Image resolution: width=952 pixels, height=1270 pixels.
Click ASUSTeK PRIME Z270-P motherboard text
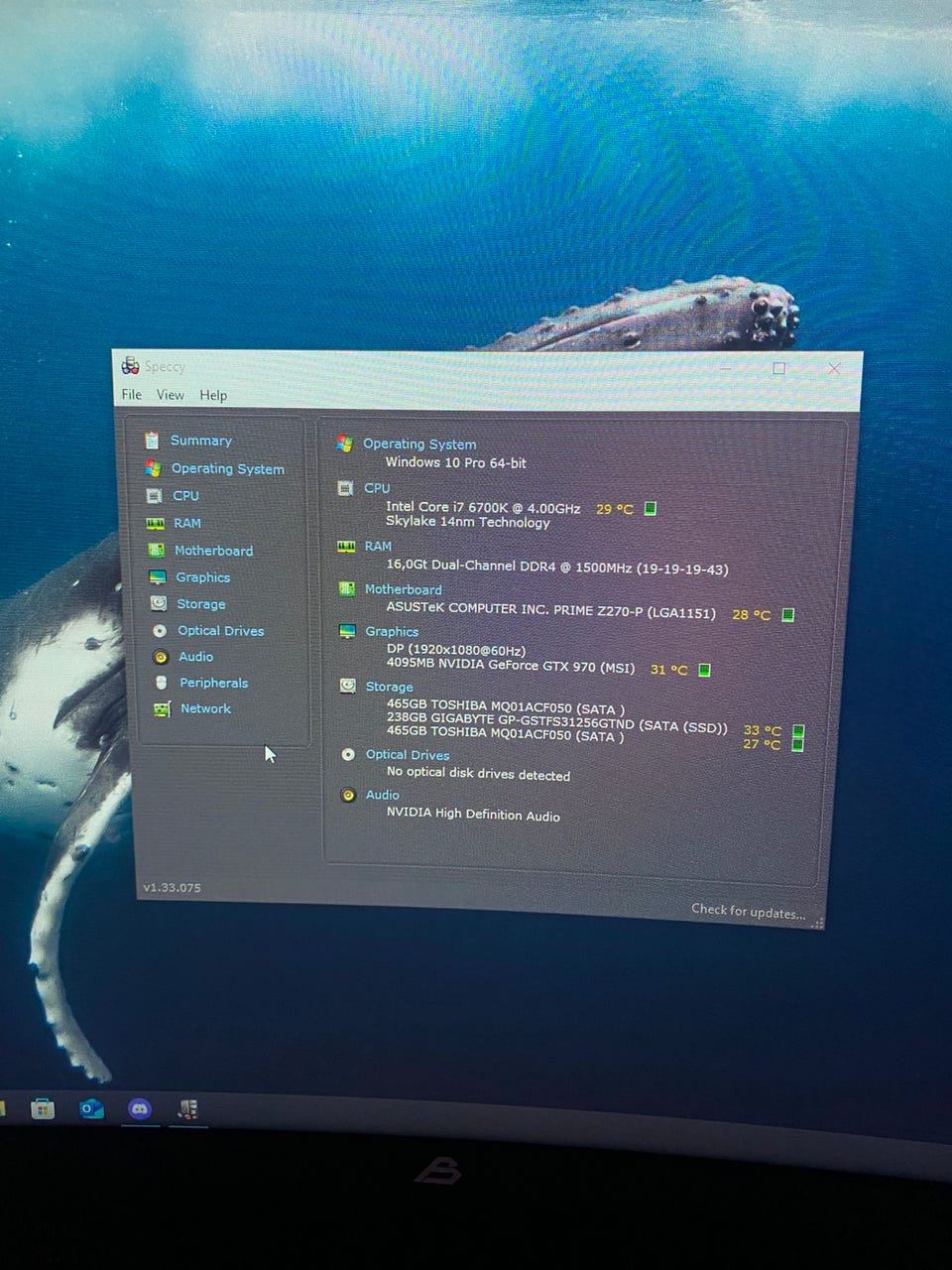(x=551, y=611)
